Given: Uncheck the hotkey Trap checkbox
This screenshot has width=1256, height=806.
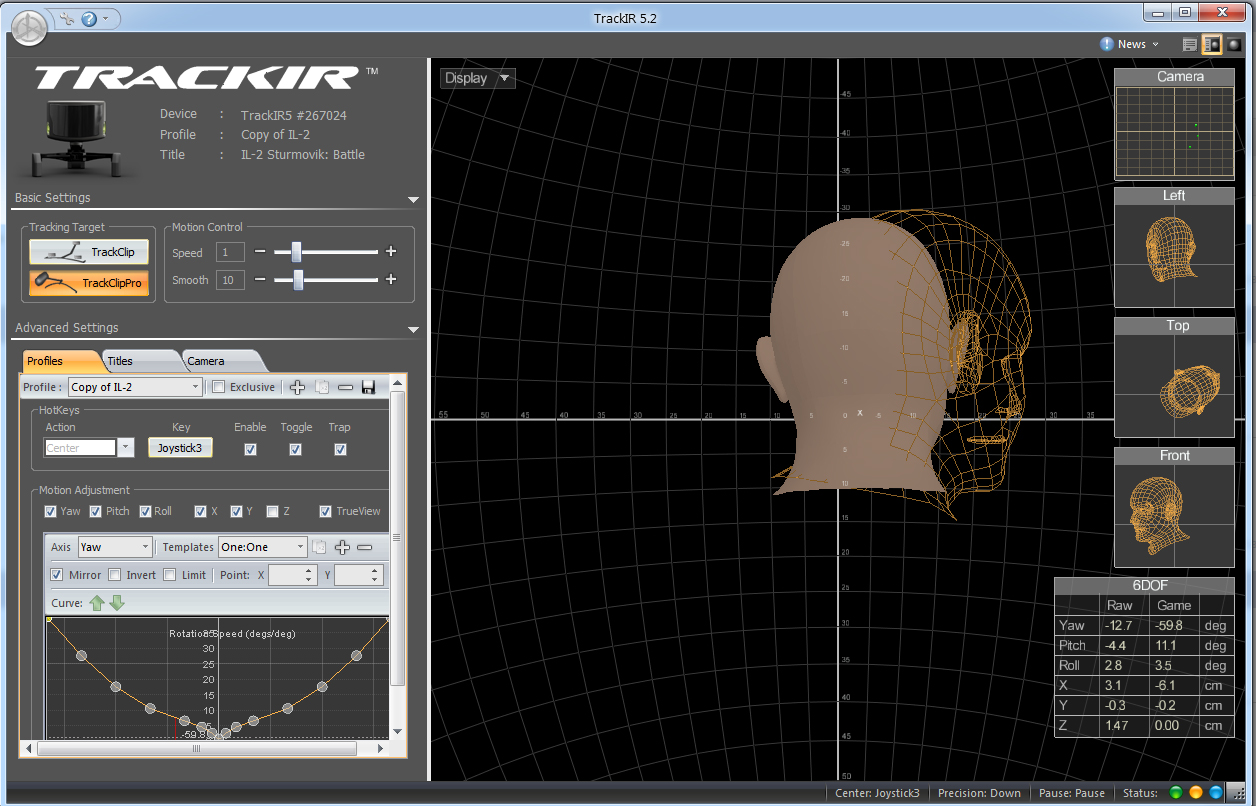Looking at the screenshot, I should [340, 449].
